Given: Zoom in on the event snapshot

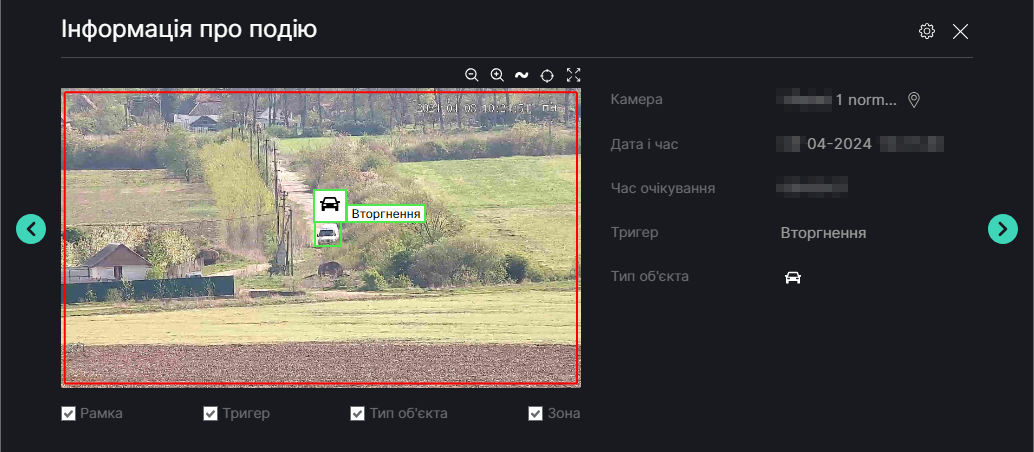Looking at the screenshot, I should coord(497,75).
